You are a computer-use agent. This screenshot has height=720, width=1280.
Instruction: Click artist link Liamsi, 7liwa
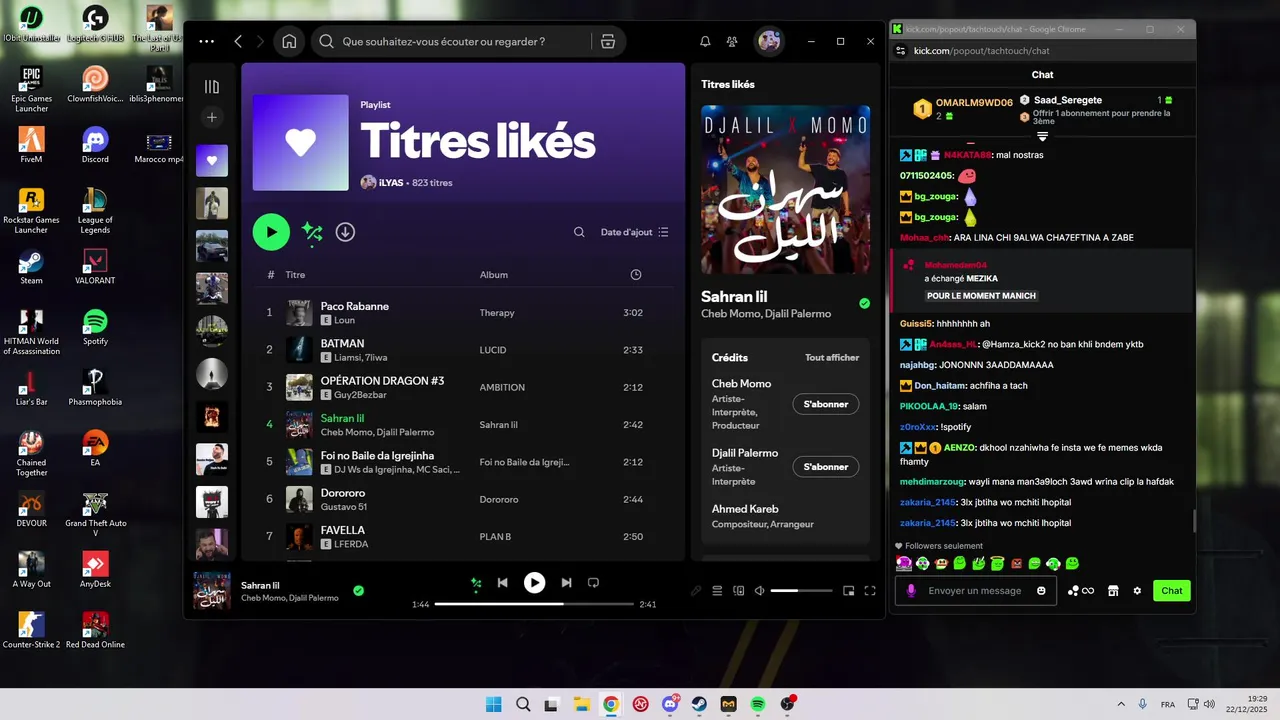click(x=360, y=357)
